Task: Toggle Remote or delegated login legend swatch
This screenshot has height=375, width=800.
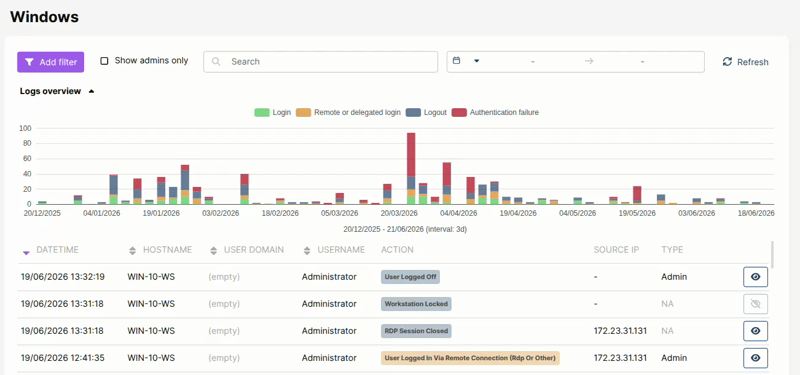Action: pos(304,112)
